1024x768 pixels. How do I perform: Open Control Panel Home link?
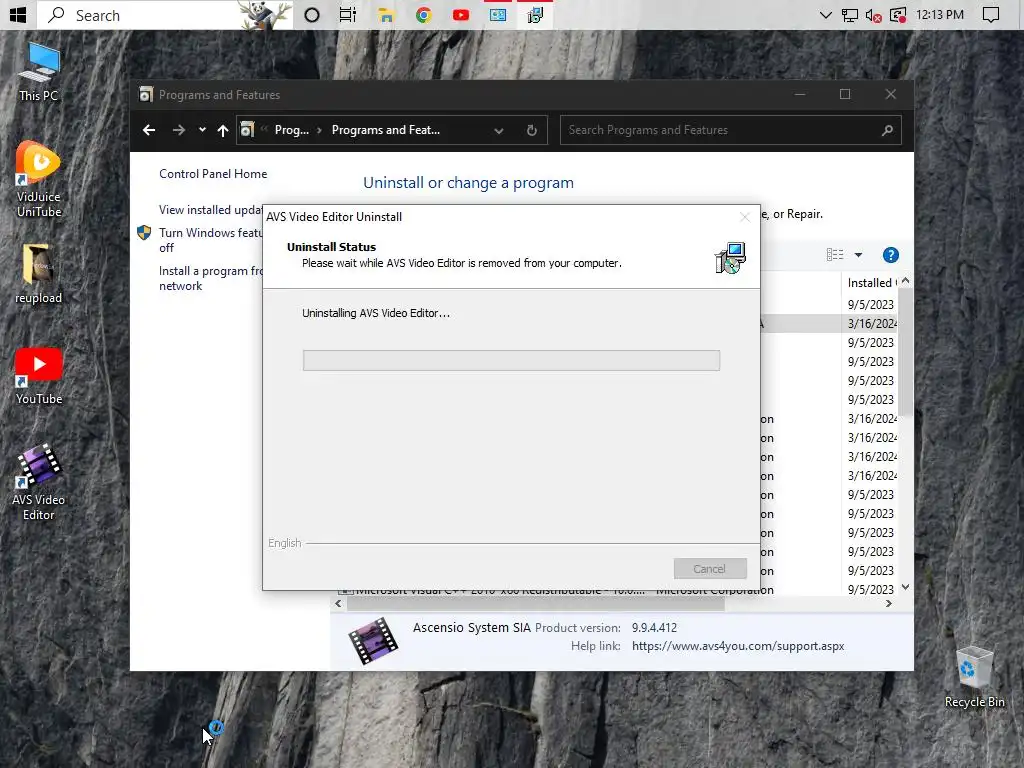point(213,174)
